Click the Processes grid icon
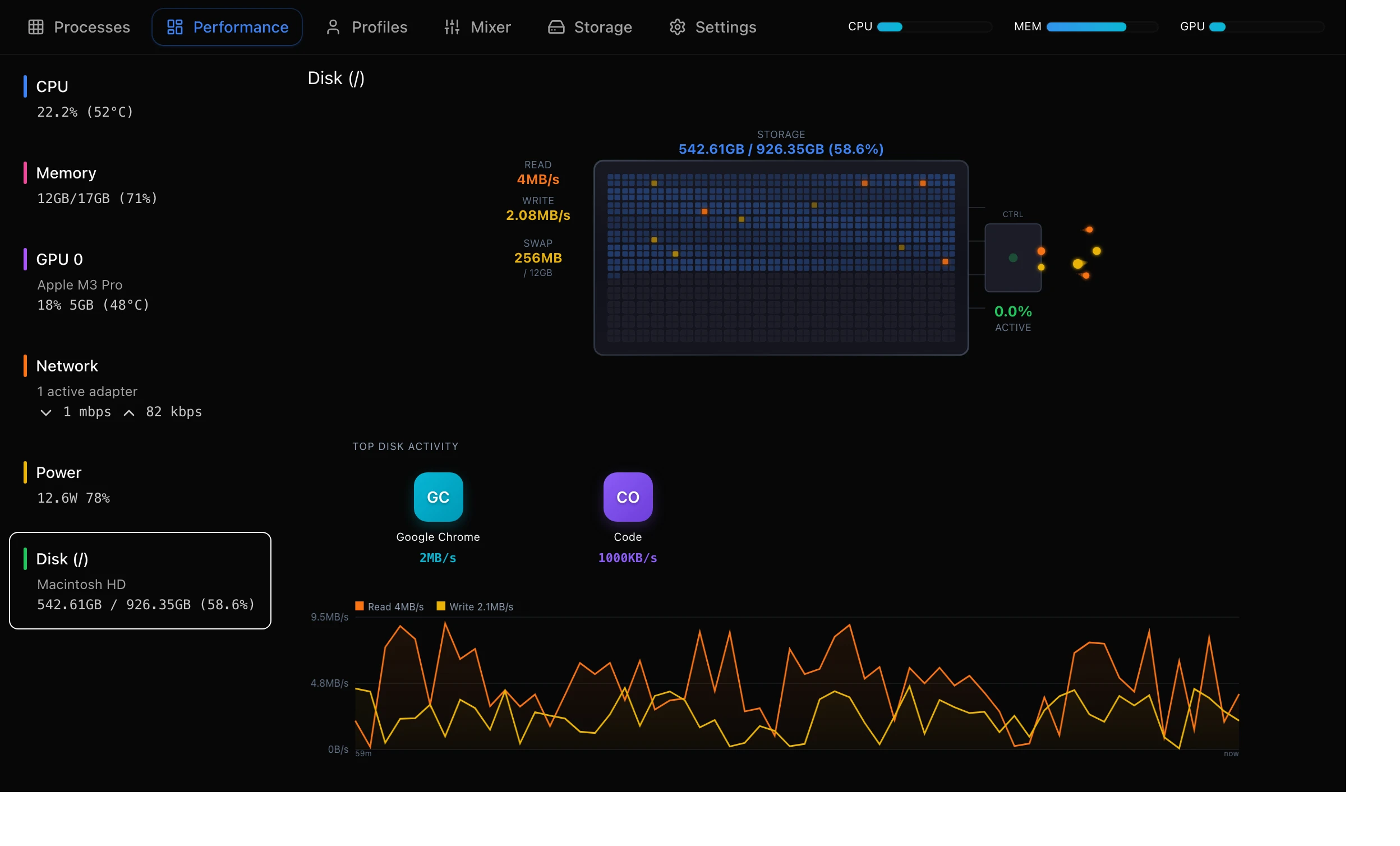1400x846 pixels. [36, 27]
